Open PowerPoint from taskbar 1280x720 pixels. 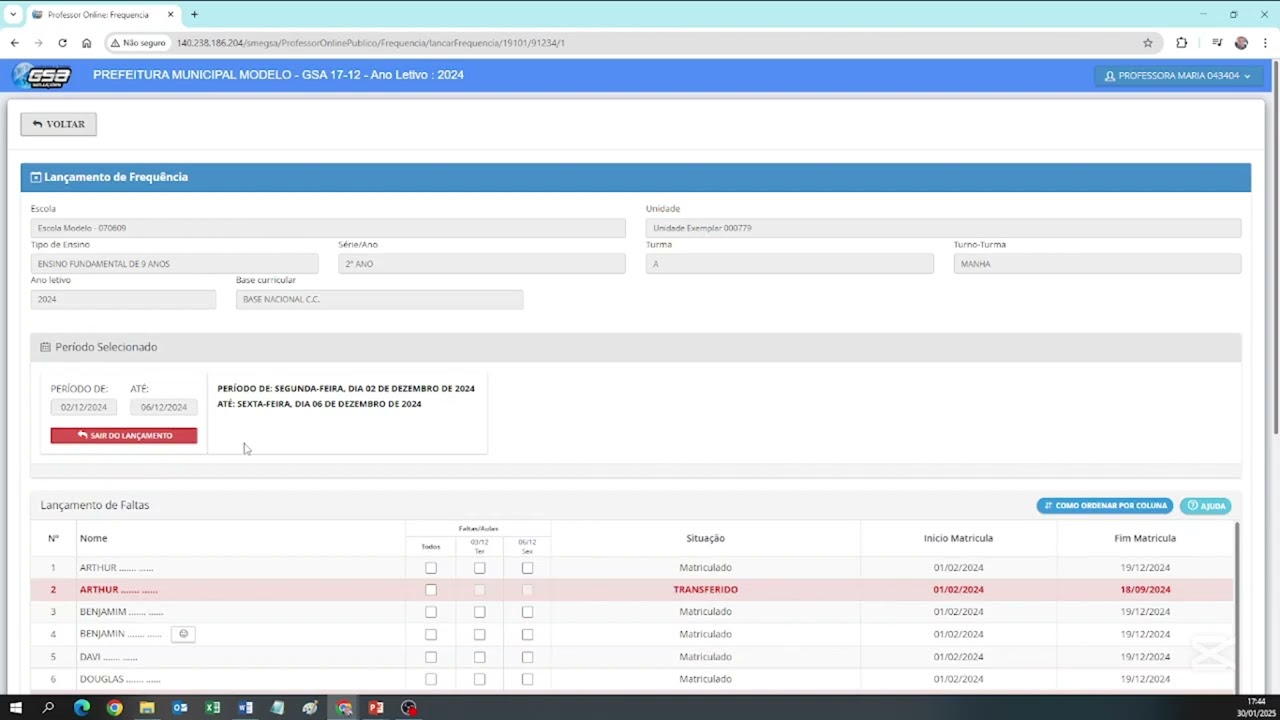click(x=376, y=708)
